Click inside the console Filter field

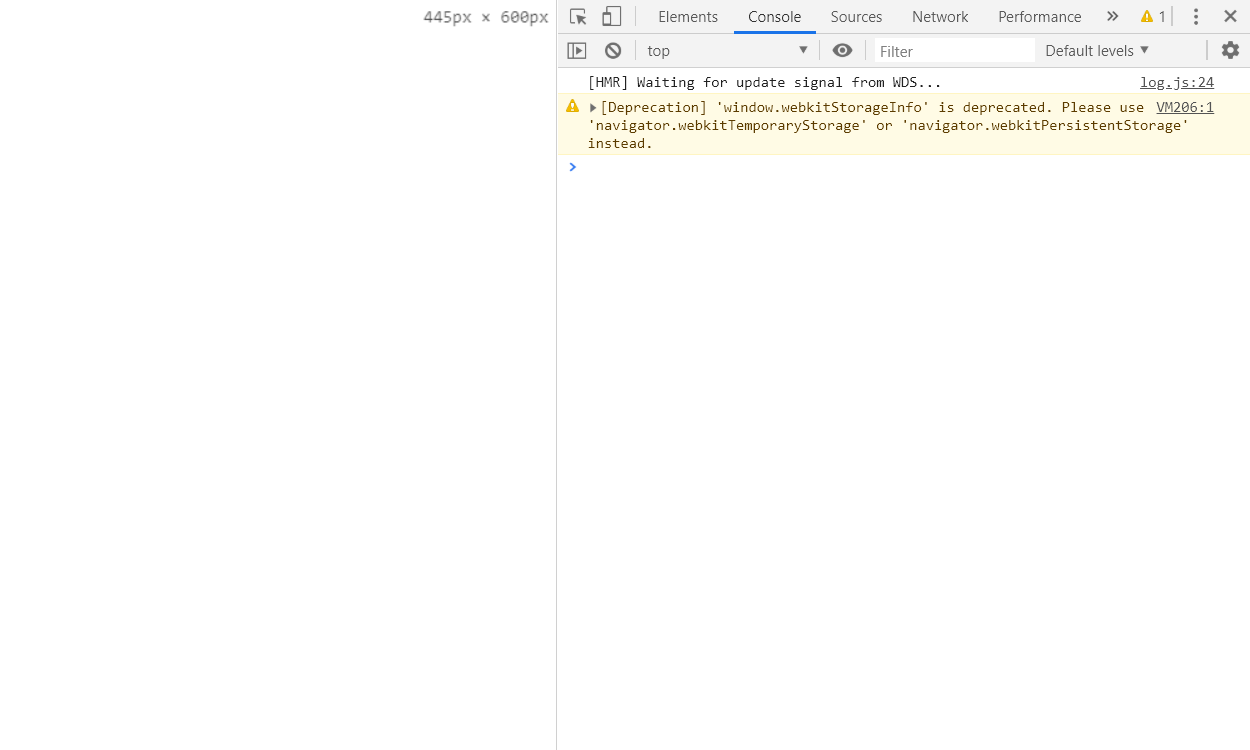pyautogui.click(x=950, y=50)
